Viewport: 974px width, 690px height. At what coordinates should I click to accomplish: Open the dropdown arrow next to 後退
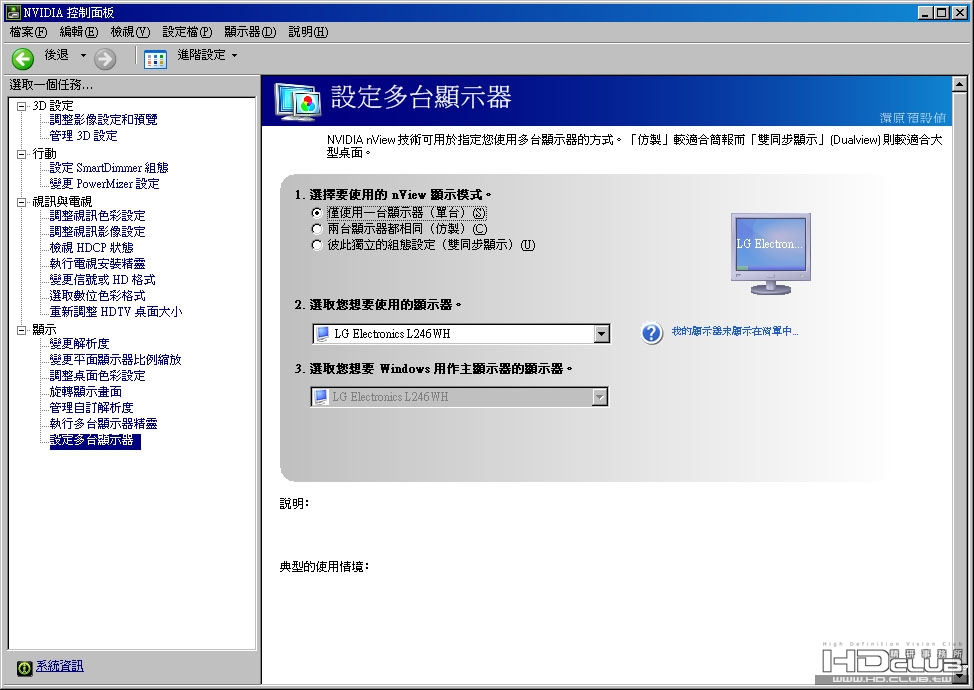[x=83, y=55]
